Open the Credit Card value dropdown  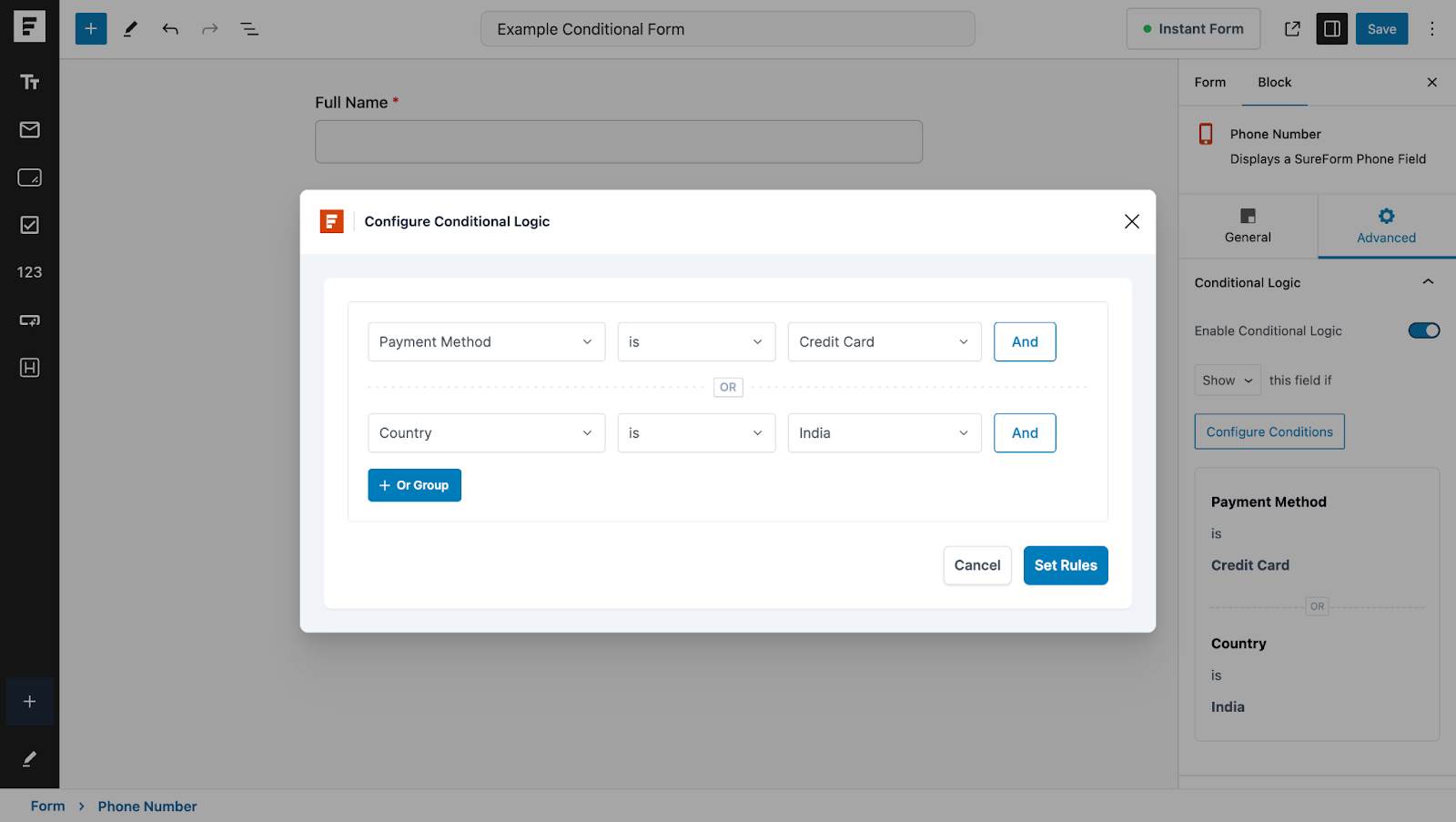[884, 342]
